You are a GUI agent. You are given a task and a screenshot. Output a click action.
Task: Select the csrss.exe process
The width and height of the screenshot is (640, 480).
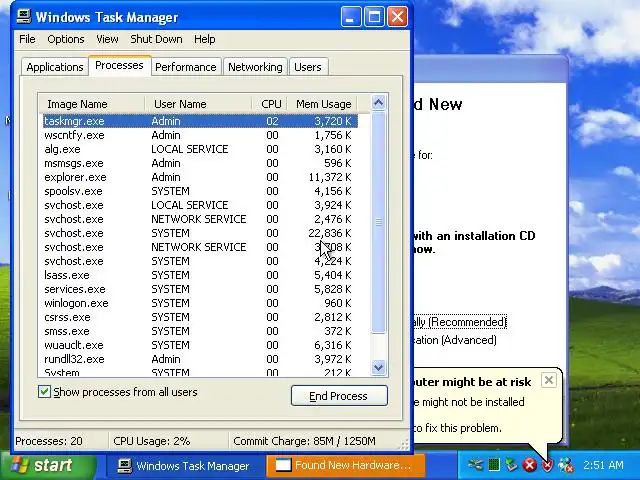click(x=200, y=317)
